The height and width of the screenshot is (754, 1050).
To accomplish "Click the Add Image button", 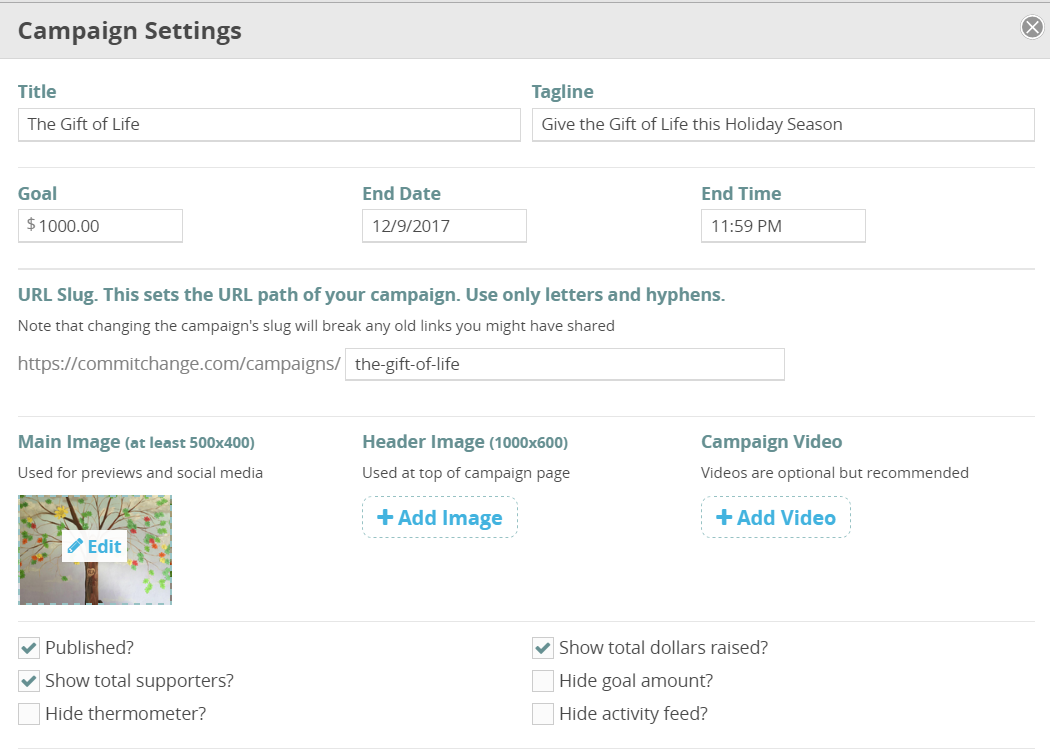I will point(440,518).
